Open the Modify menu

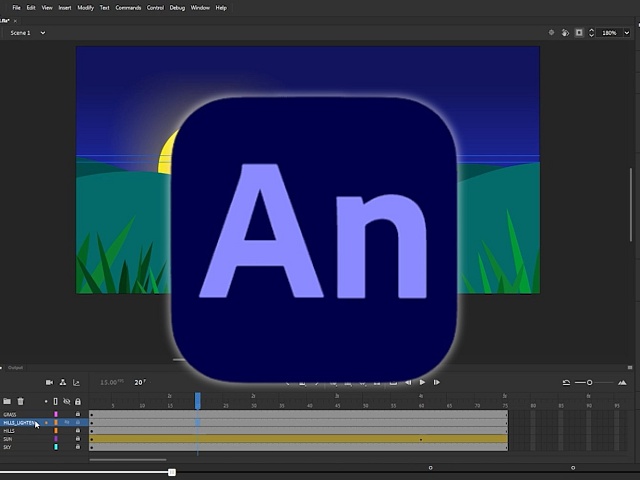[86, 7]
